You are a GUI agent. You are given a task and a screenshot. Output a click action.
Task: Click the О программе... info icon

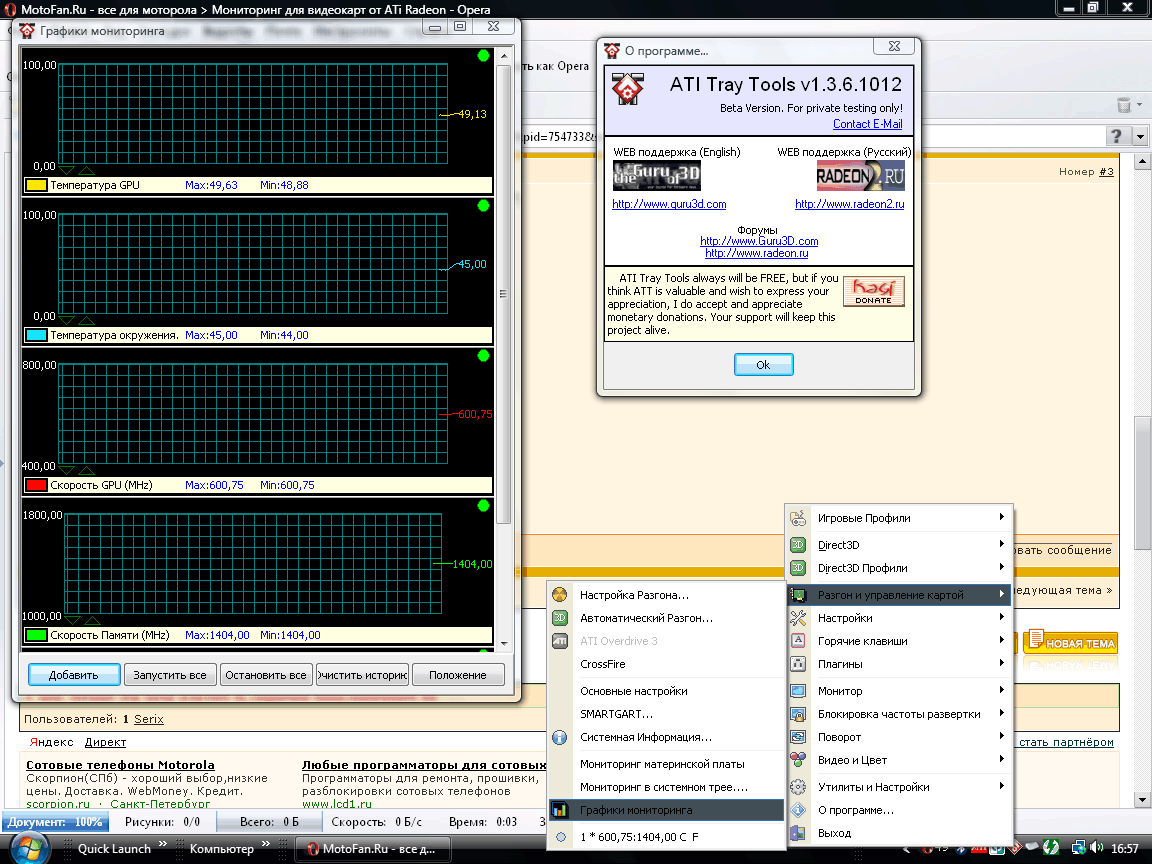pos(798,810)
